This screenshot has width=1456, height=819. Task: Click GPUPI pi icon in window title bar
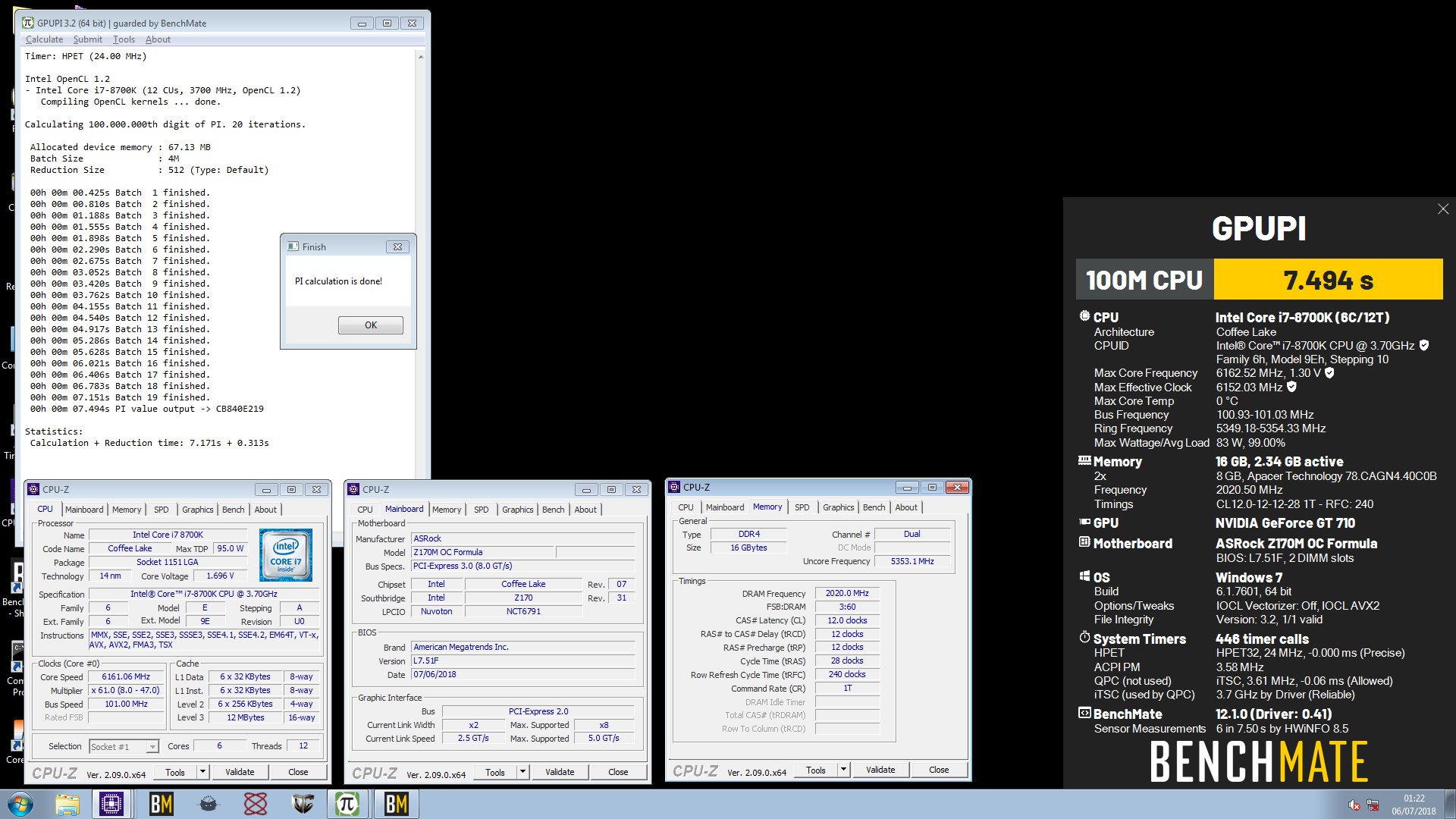point(28,23)
